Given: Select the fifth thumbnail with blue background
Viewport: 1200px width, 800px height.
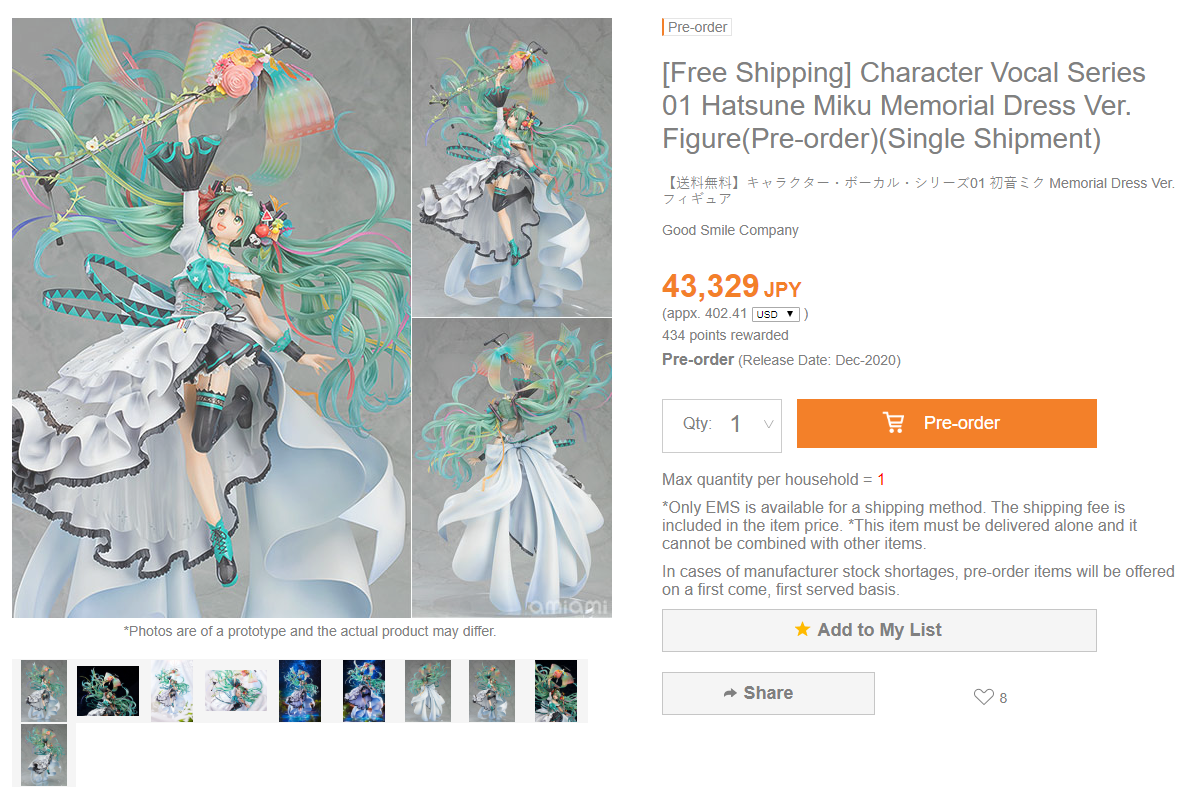Looking at the screenshot, I should (x=300, y=690).
